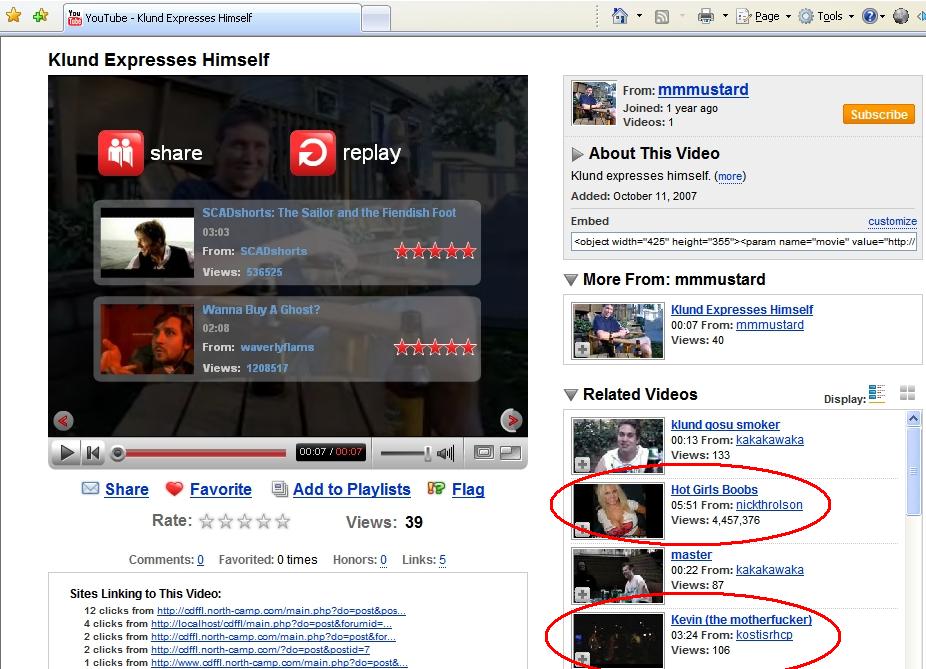Click the browser Home icon
The image size is (926, 669).
point(619,16)
